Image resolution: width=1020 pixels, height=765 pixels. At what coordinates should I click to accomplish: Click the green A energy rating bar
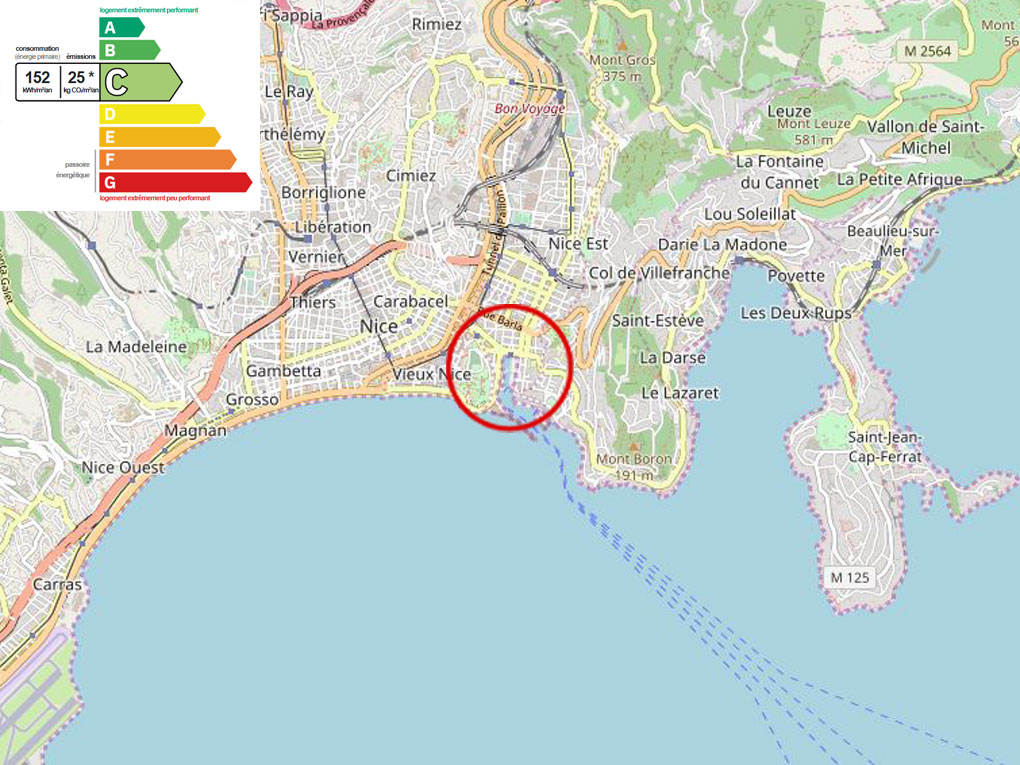120,27
